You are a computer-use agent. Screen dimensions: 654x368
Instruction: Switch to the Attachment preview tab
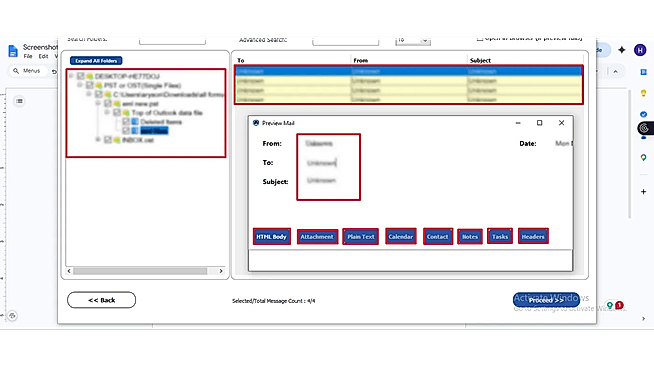click(x=317, y=237)
